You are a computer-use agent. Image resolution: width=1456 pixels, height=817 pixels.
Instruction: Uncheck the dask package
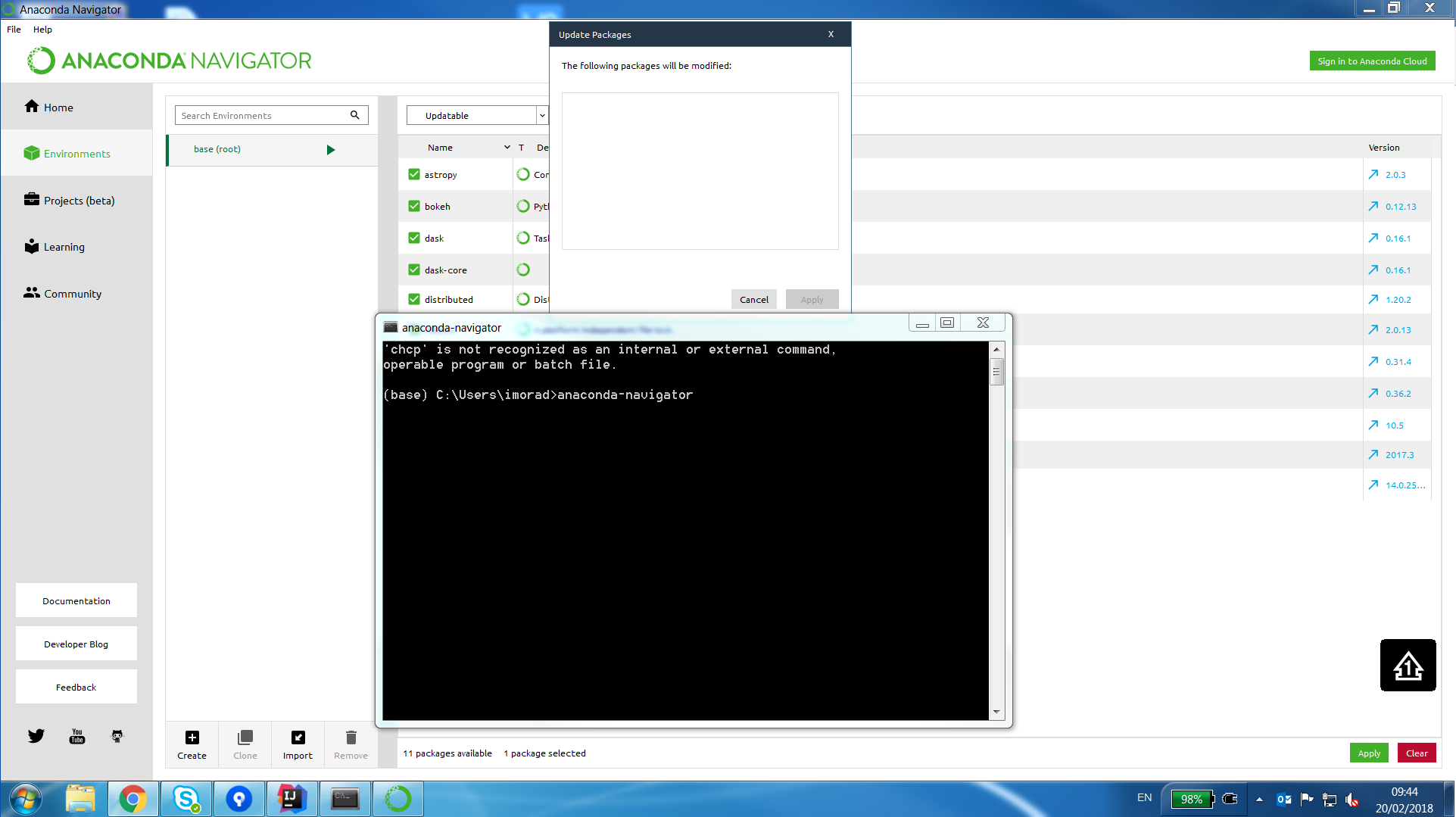click(x=414, y=237)
